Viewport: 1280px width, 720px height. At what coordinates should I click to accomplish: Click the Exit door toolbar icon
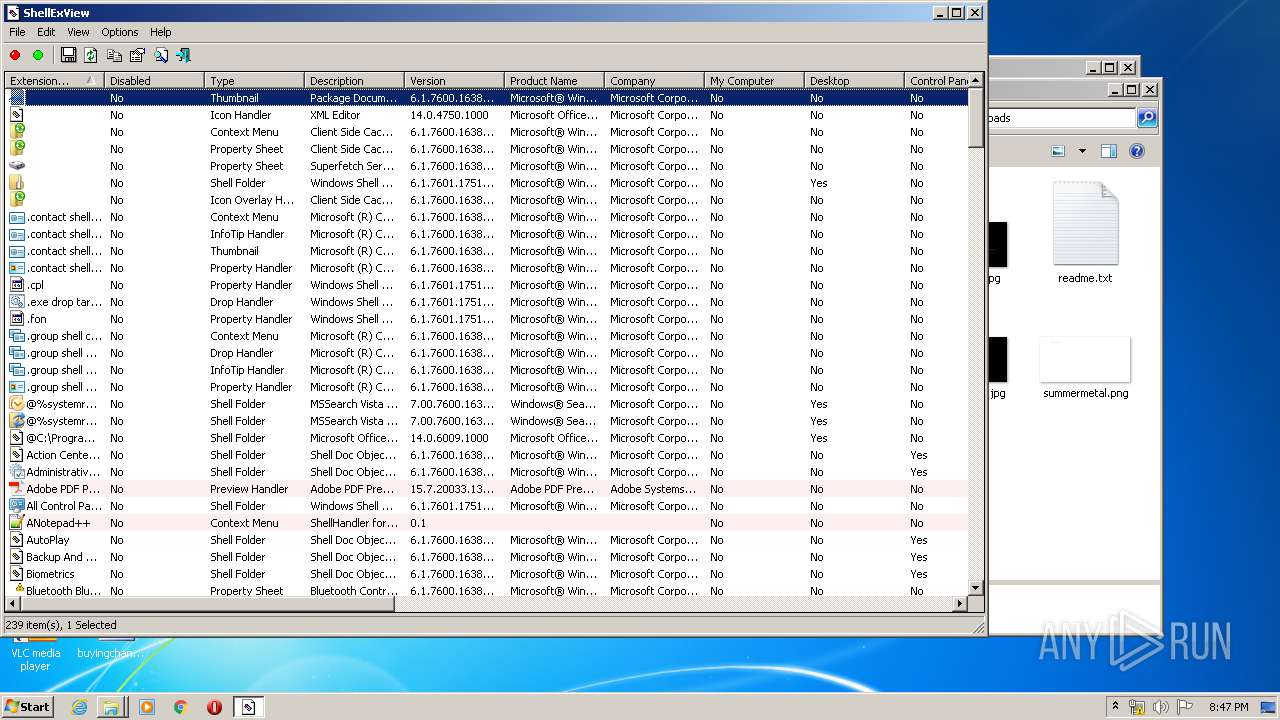[x=183, y=56]
